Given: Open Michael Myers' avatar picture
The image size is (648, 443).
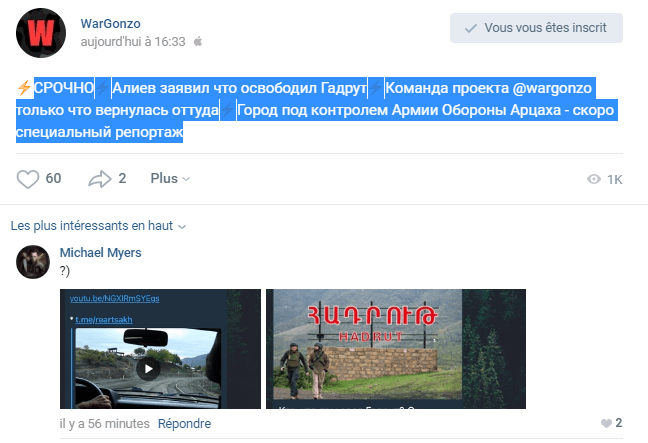Looking at the screenshot, I should point(33,262).
